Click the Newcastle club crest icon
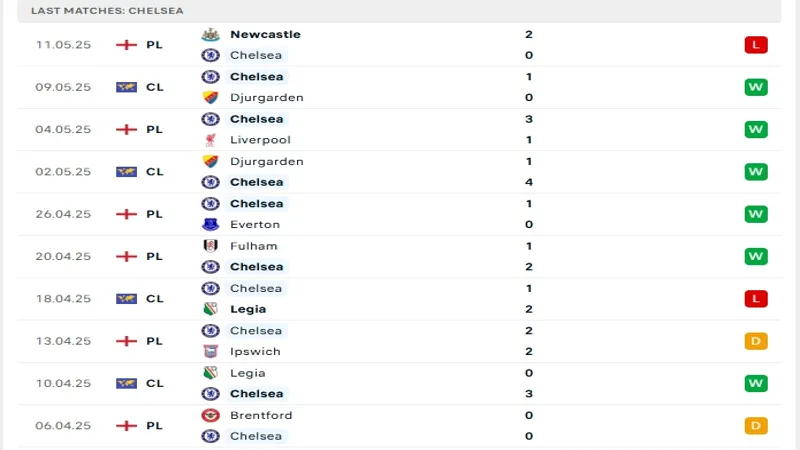This screenshot has width=800, height=450. point(210,34)
